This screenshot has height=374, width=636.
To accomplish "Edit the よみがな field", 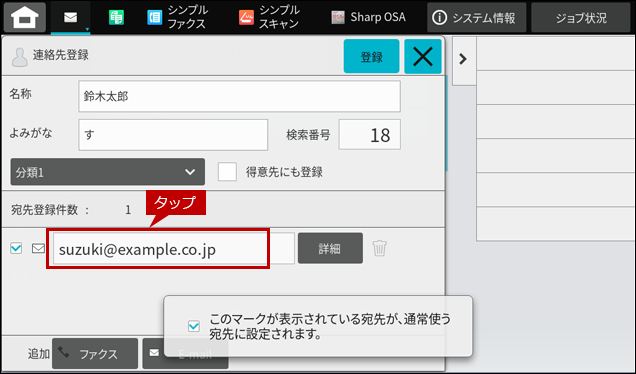I will coord(173,135).
